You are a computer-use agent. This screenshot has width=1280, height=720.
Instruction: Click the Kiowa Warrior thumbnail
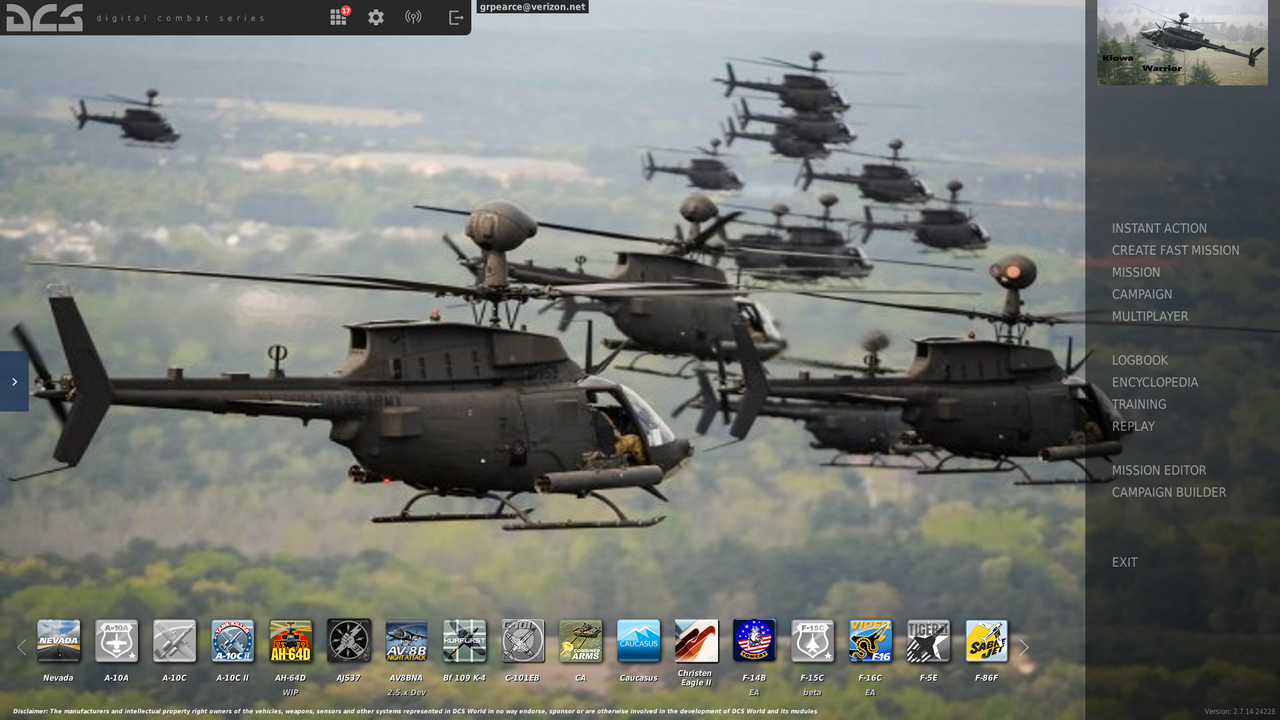[1182, 42]
